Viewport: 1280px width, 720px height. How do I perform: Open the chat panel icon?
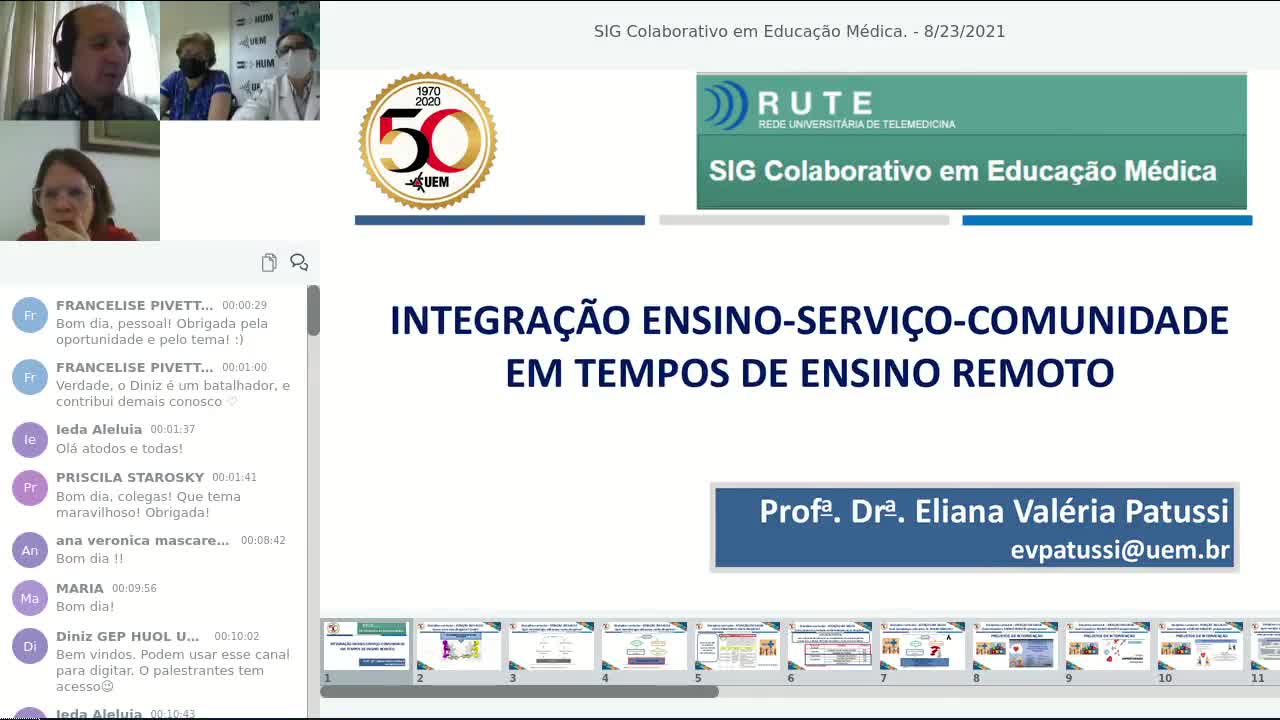pos(299,262)
